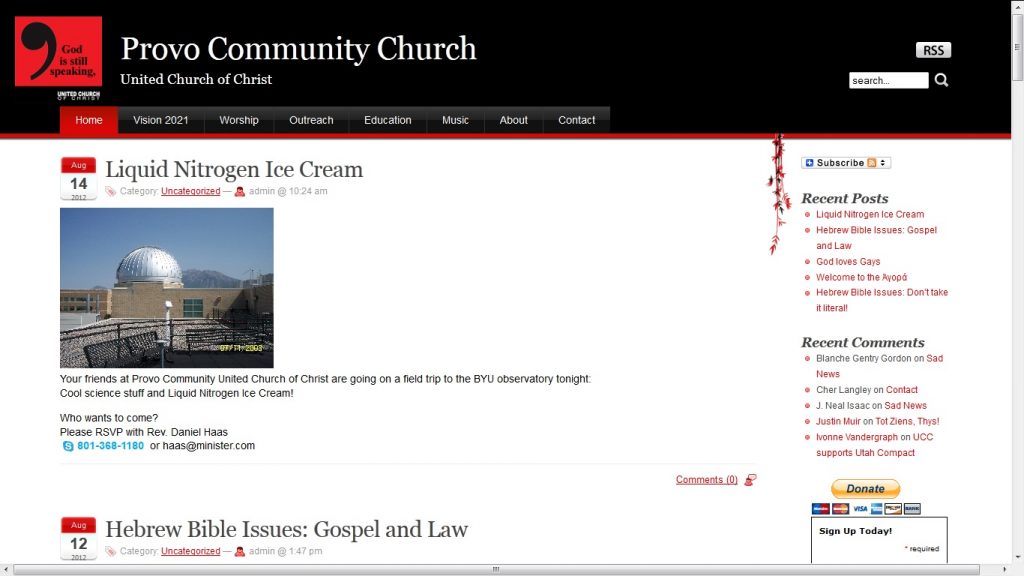The height and width of the screenshot is (576, 1024).
Task: Open Cher Langley's comment on Contact
Action: click(902, 390)
